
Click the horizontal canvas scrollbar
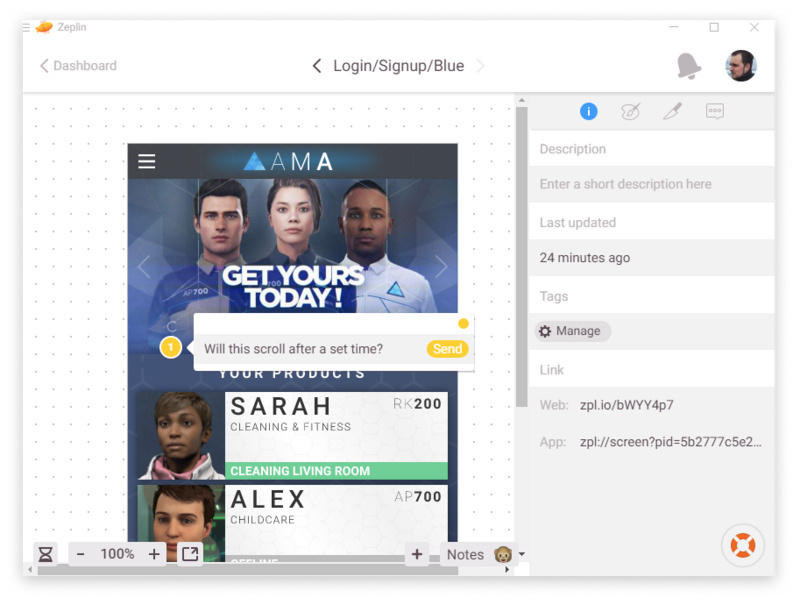[248, 569]
